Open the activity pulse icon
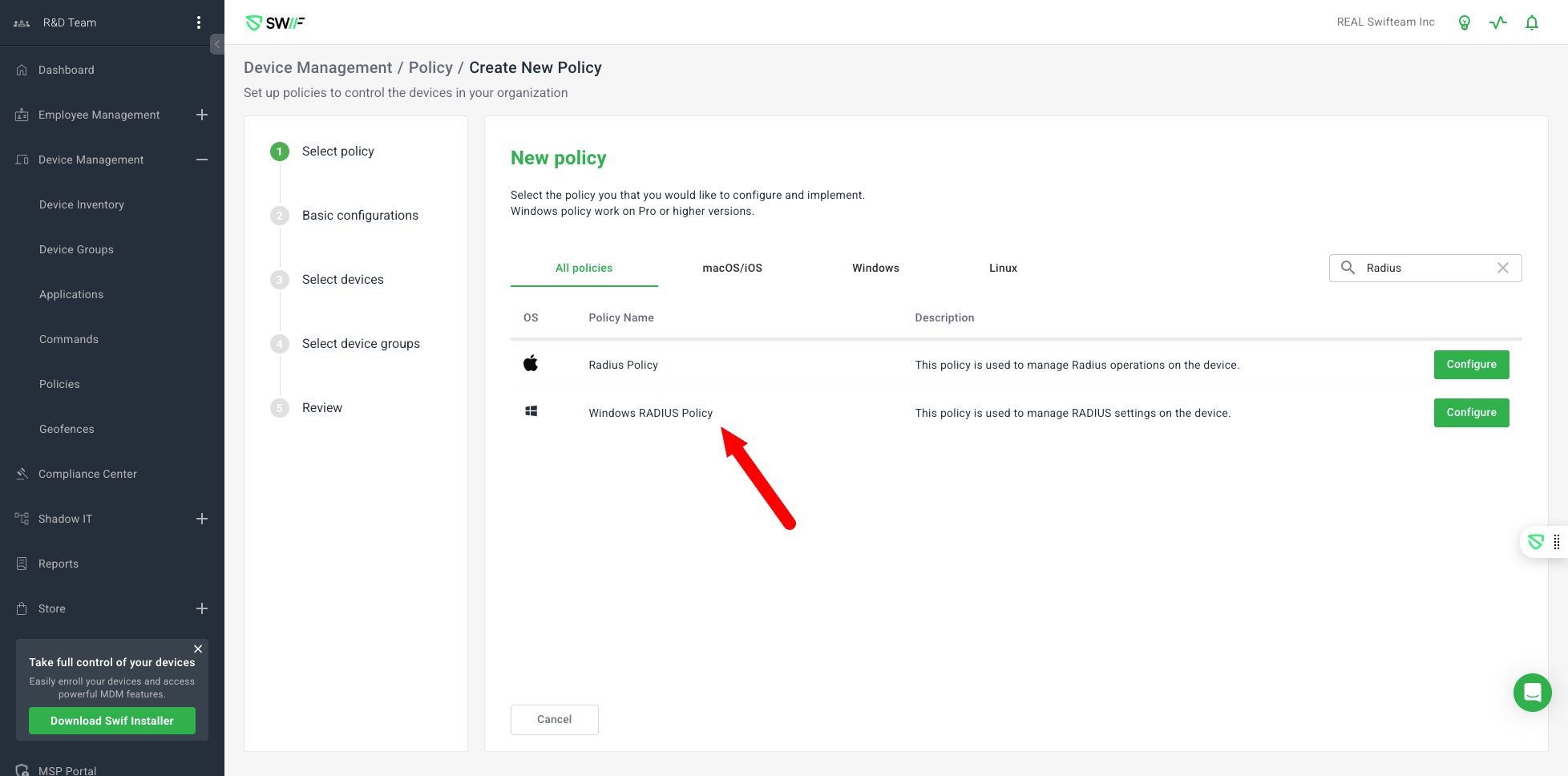 pos(1497,22)
